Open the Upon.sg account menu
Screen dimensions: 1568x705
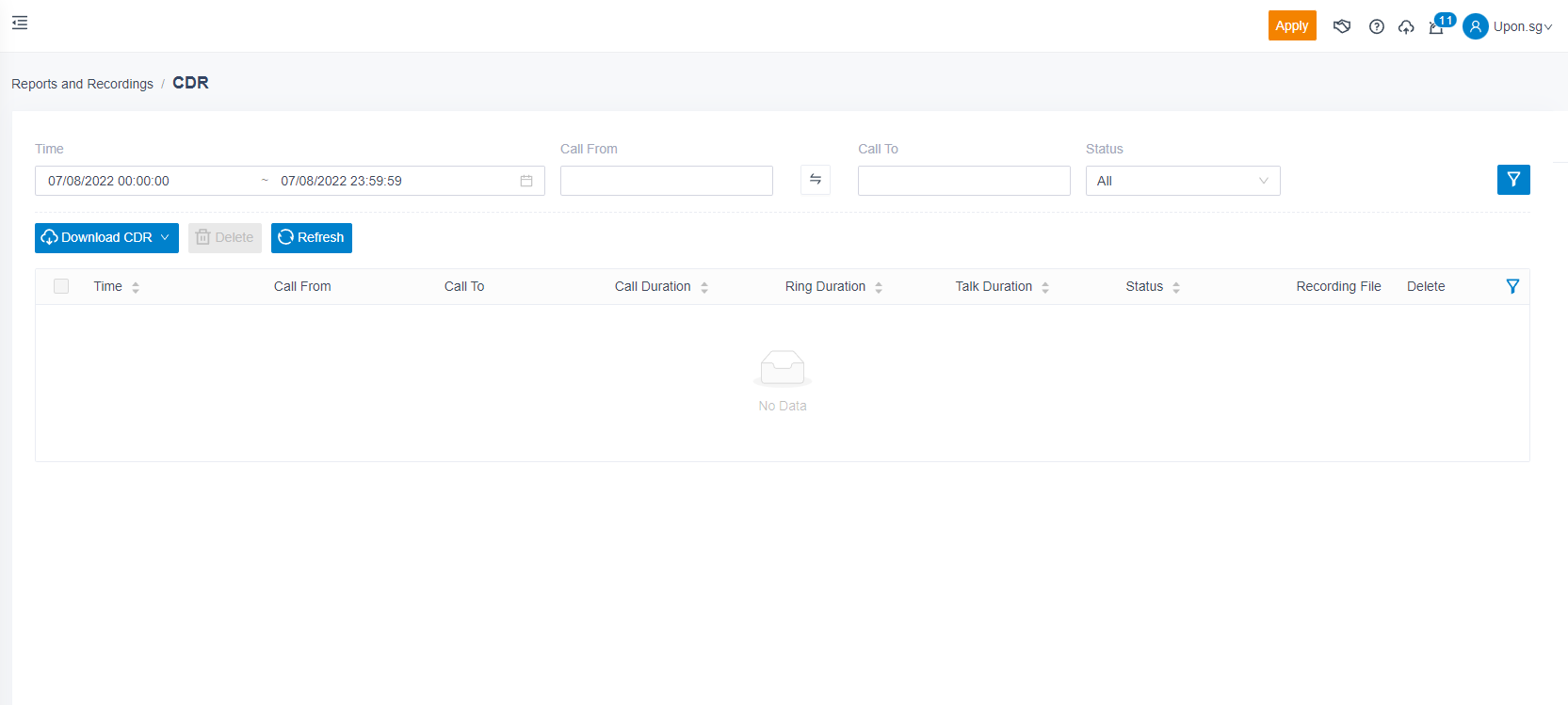pos(1522,26)
